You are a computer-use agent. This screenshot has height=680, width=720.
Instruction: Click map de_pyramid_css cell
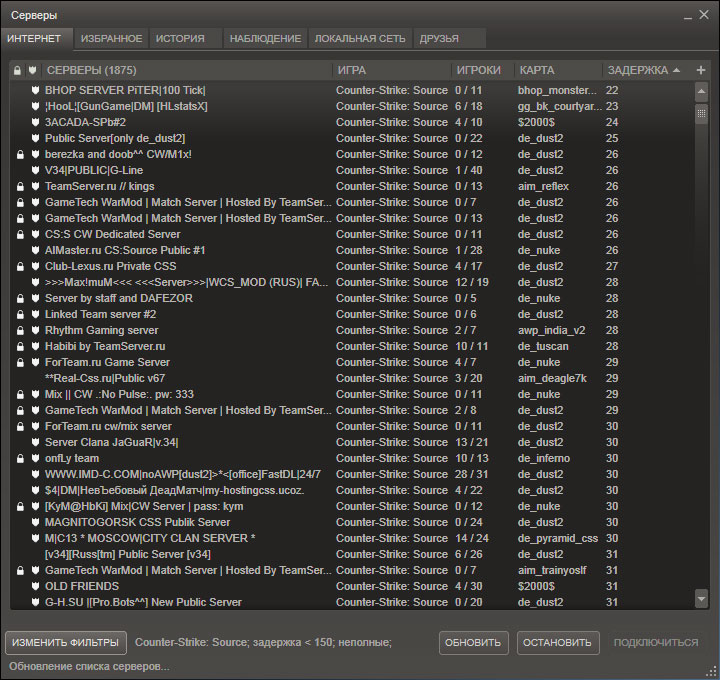coord(558,538)
